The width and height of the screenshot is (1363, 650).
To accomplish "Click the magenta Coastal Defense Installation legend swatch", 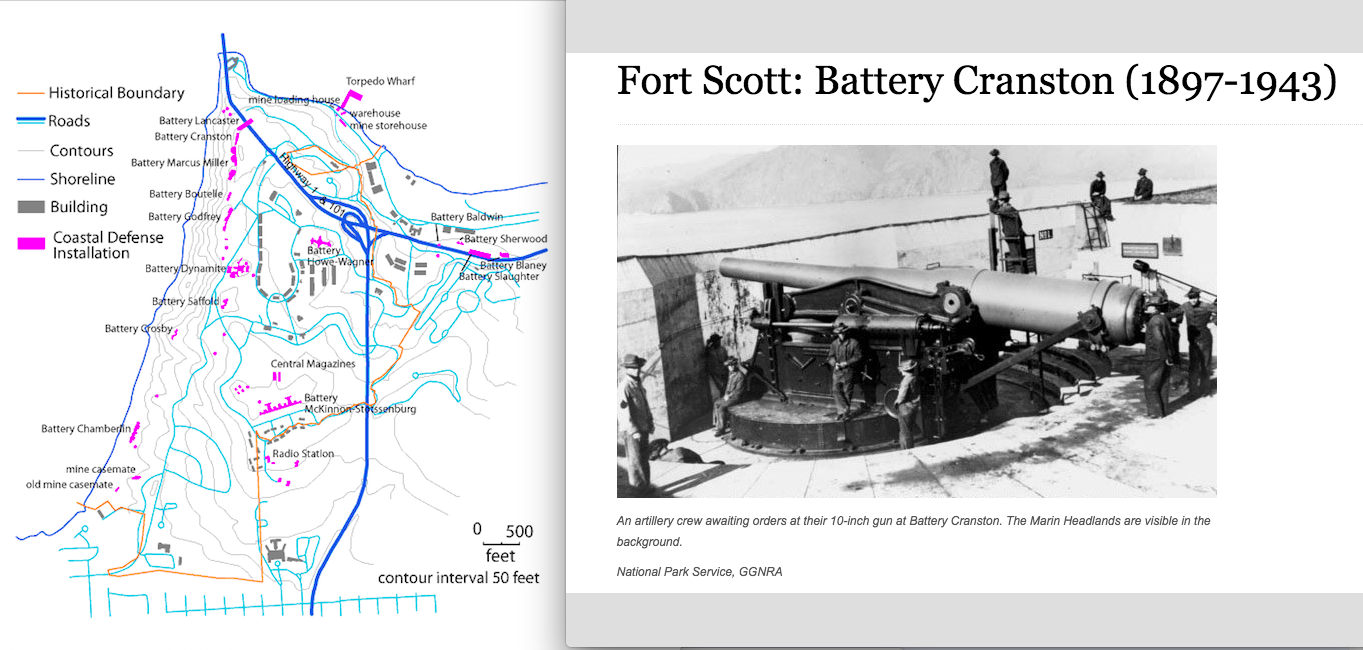I will pyautogui.click(x=32, y=243).
